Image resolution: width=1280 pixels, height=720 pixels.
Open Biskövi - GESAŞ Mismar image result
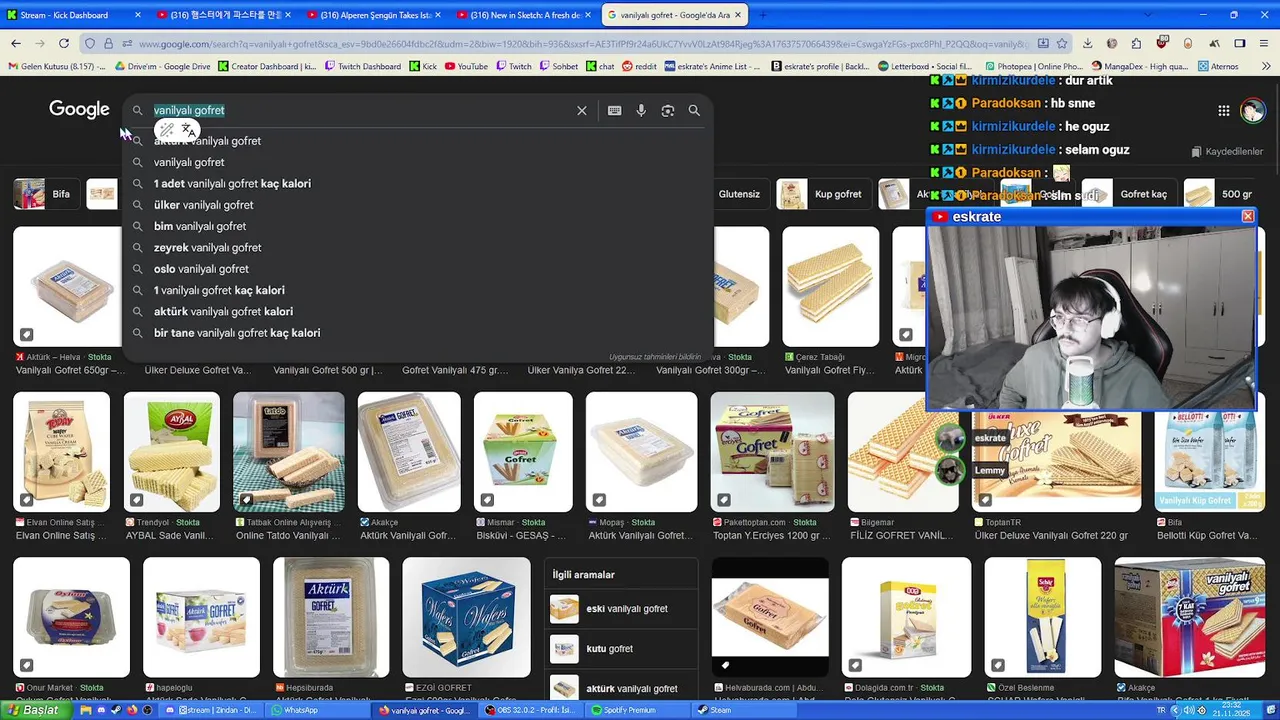coord(523,452)
